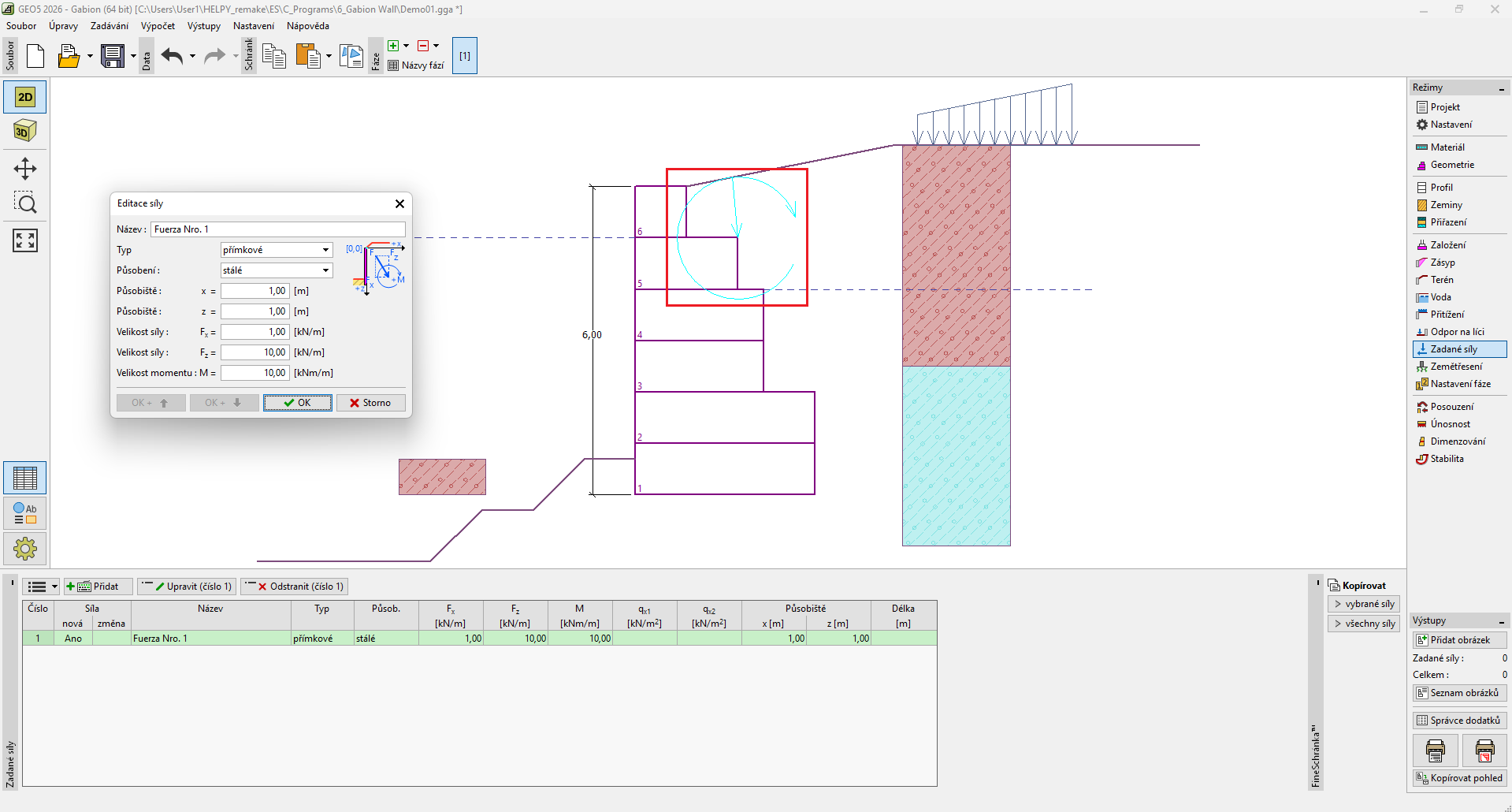This screenshot has width=1512, height=812.
Task: Select the zoom region magnifier tool
Action: pyautogui.click(x=25, y=204)
